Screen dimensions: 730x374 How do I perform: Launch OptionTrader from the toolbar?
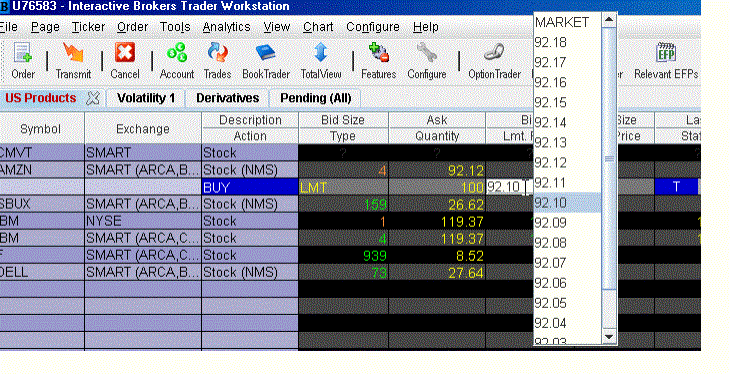click(494, 61)
